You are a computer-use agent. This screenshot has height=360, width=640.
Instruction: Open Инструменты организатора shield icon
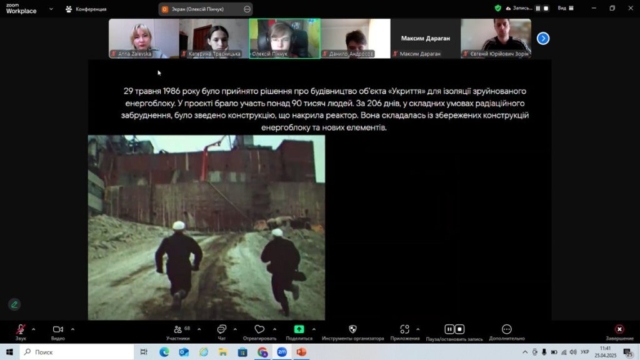click(x=353, y=329)
